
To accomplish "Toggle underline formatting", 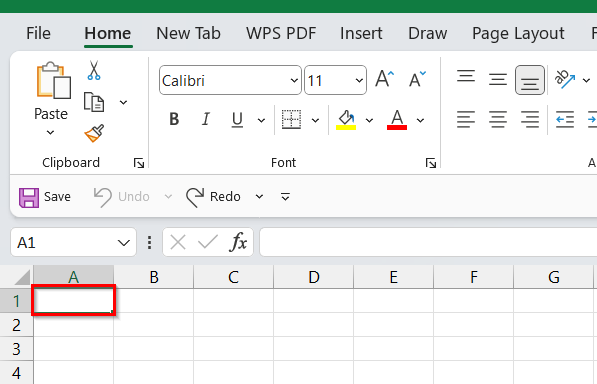I will (237, 120).
